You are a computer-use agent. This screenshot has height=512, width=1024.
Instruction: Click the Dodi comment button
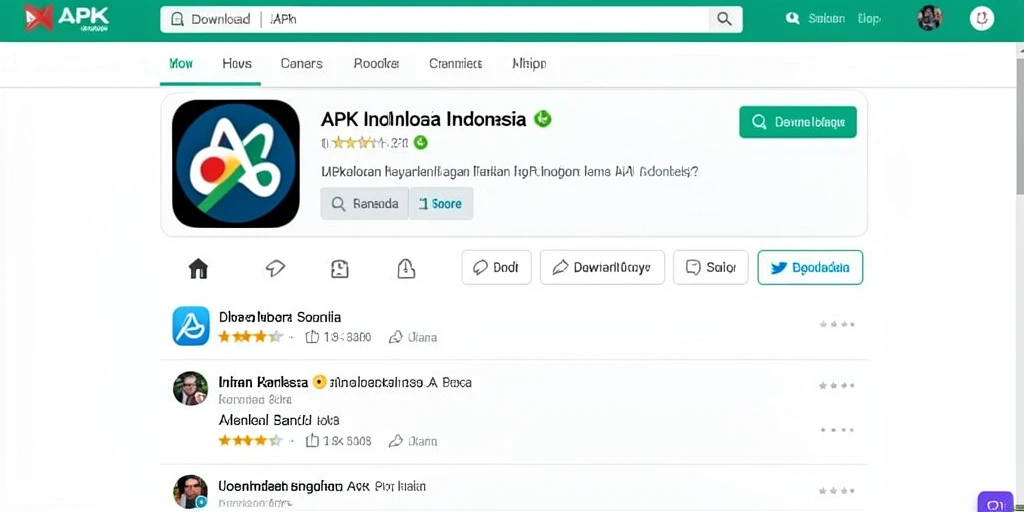496,267
